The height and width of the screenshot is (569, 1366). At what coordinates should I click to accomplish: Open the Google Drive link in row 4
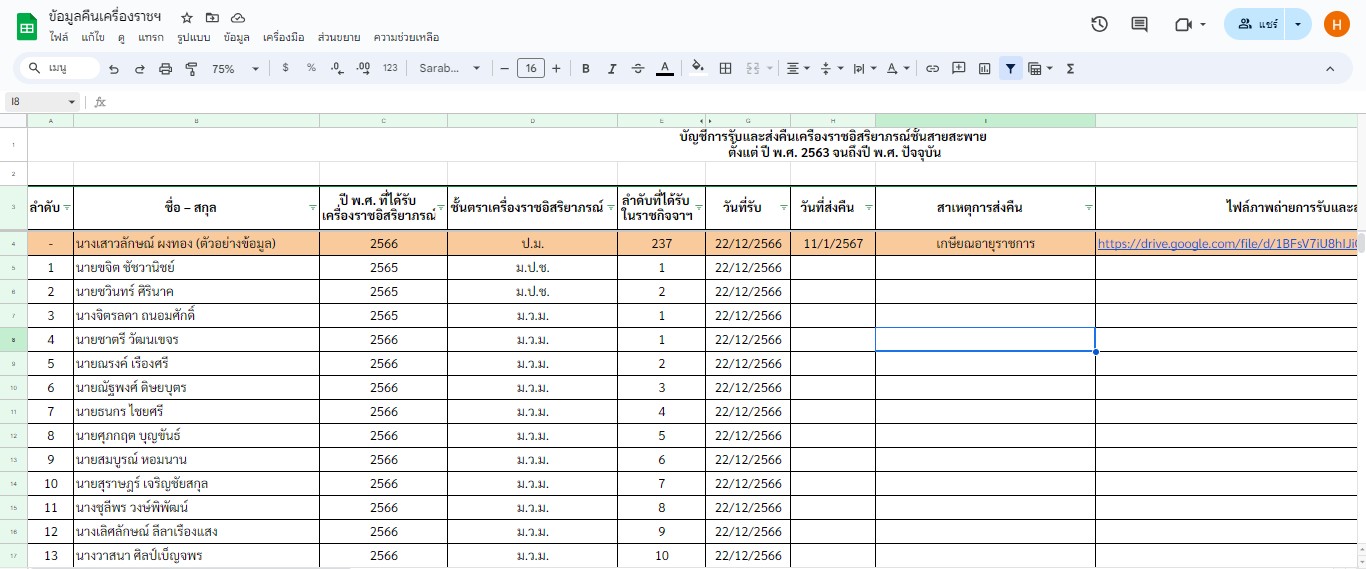(1228, 243)
